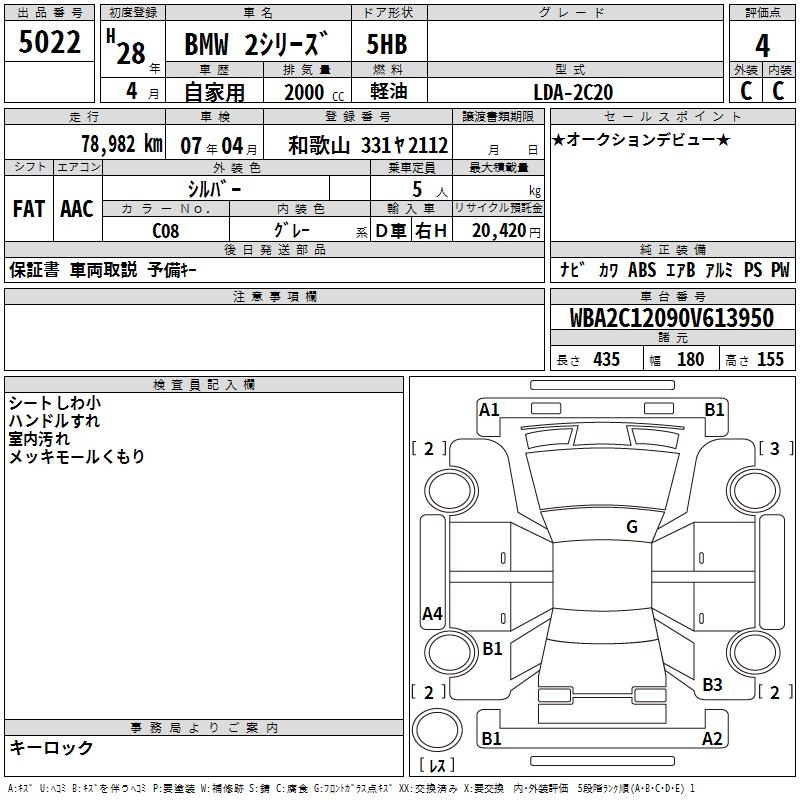Click the 予備キー shipped item
Image resolution: width=800 pixels, height=800 pixels.
pos(172,269)
